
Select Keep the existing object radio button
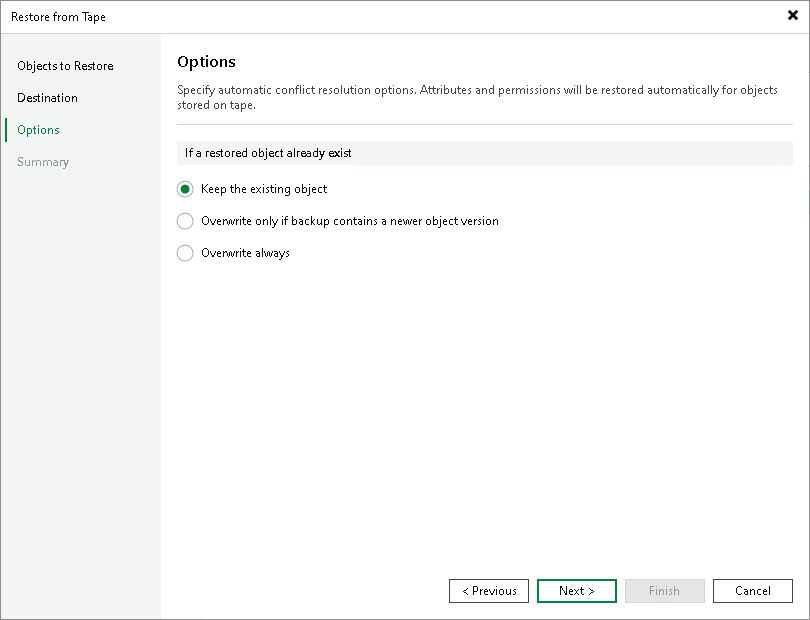(185, 189)
